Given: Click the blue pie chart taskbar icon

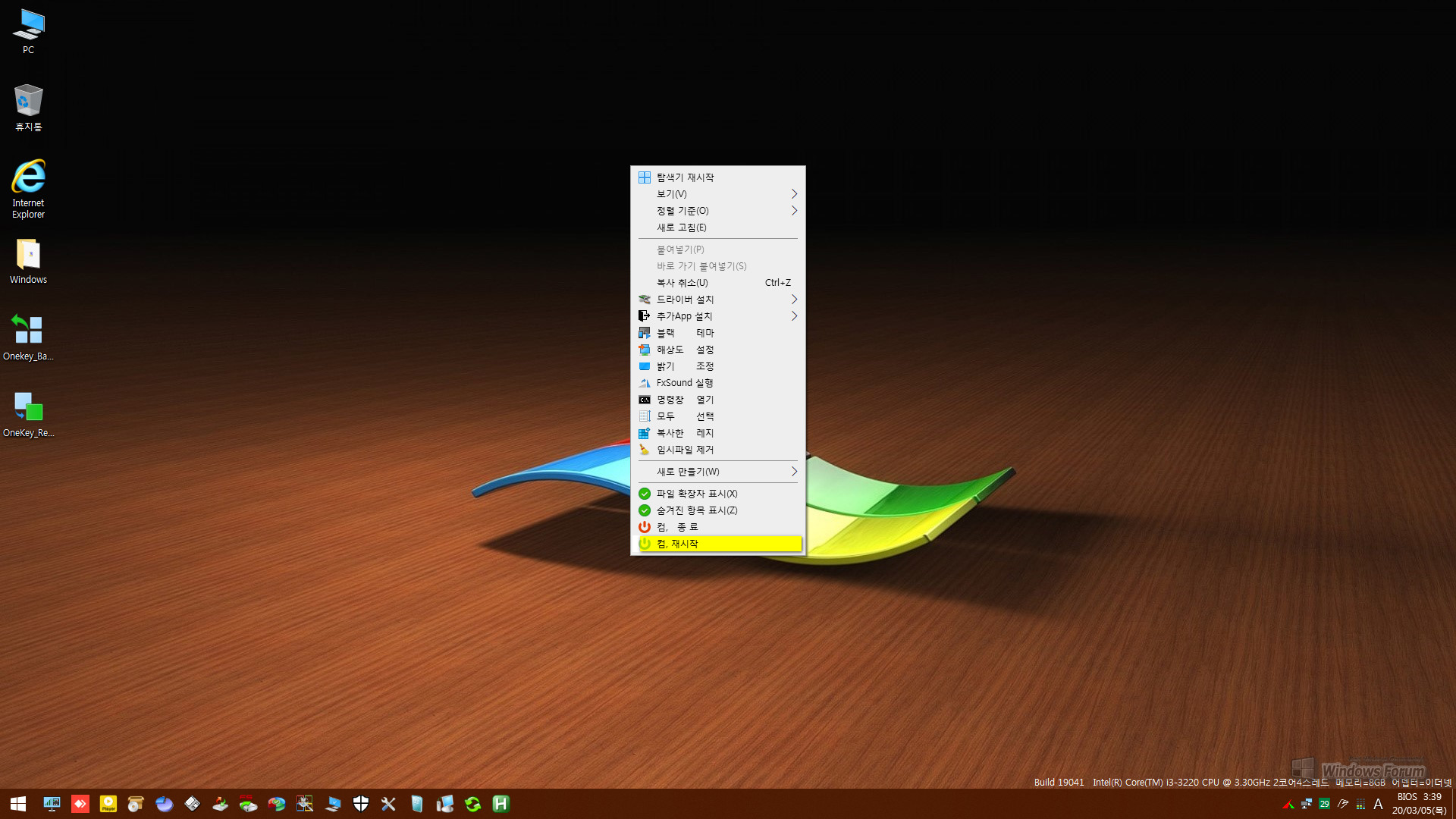Looking at the screenshot, I should 165,804.
